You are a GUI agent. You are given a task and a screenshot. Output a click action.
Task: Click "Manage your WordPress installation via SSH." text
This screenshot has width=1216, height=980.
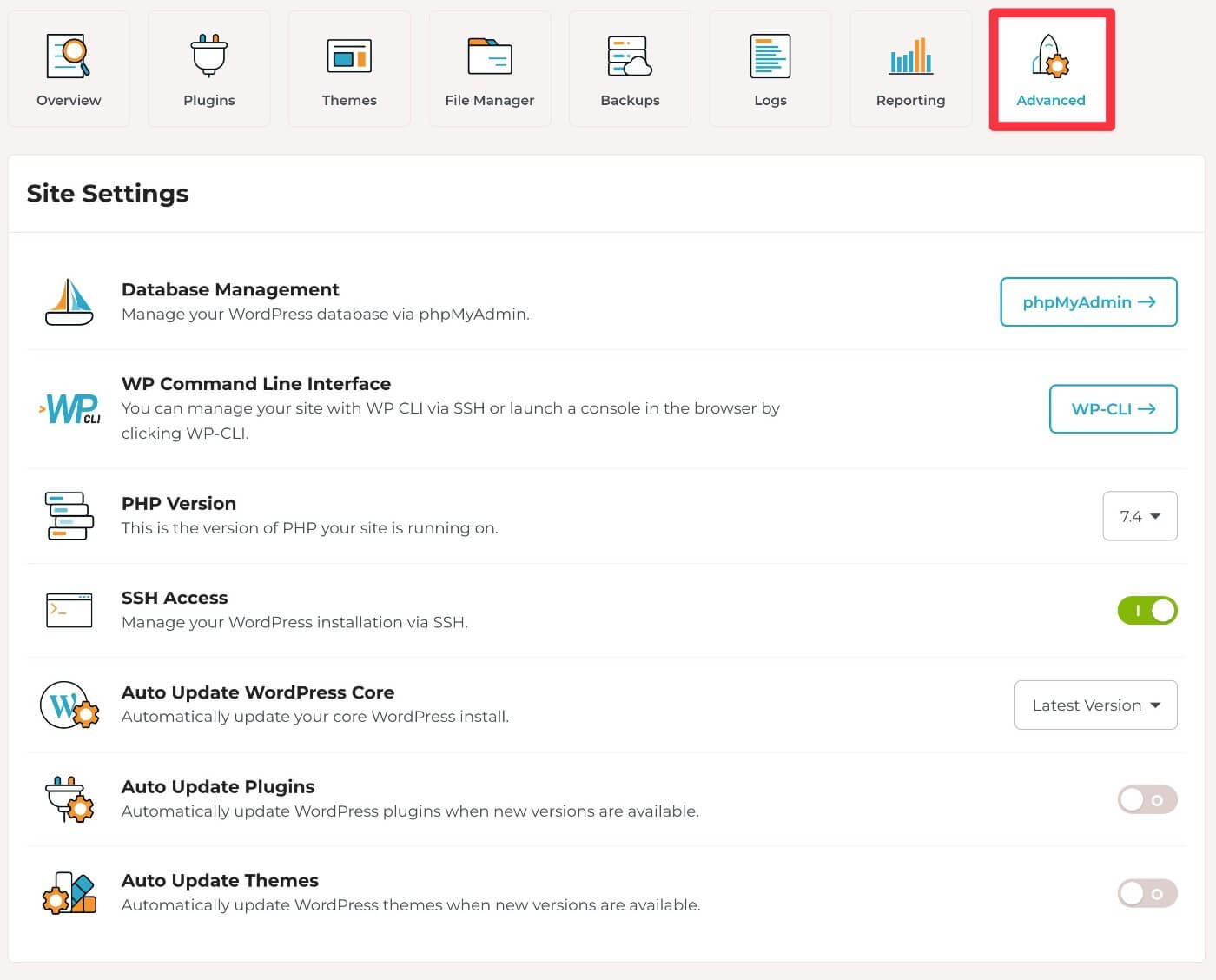(294, 622)
